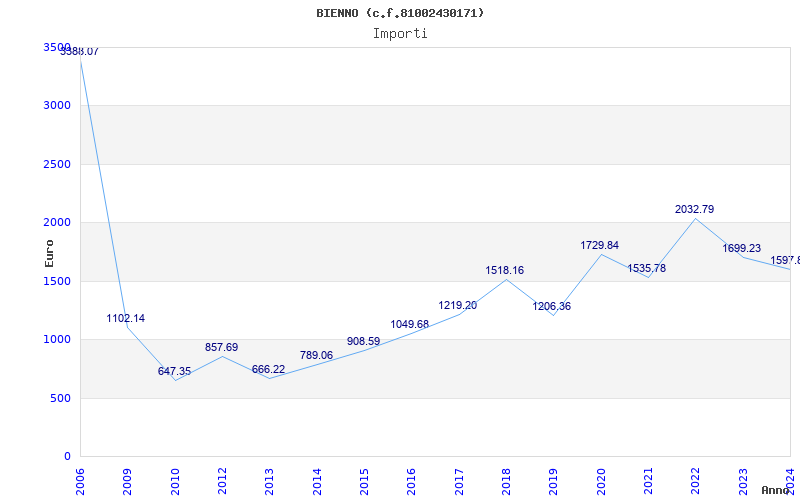
Task: Click the data label 1206.36
Action: (x=552, y=307)
